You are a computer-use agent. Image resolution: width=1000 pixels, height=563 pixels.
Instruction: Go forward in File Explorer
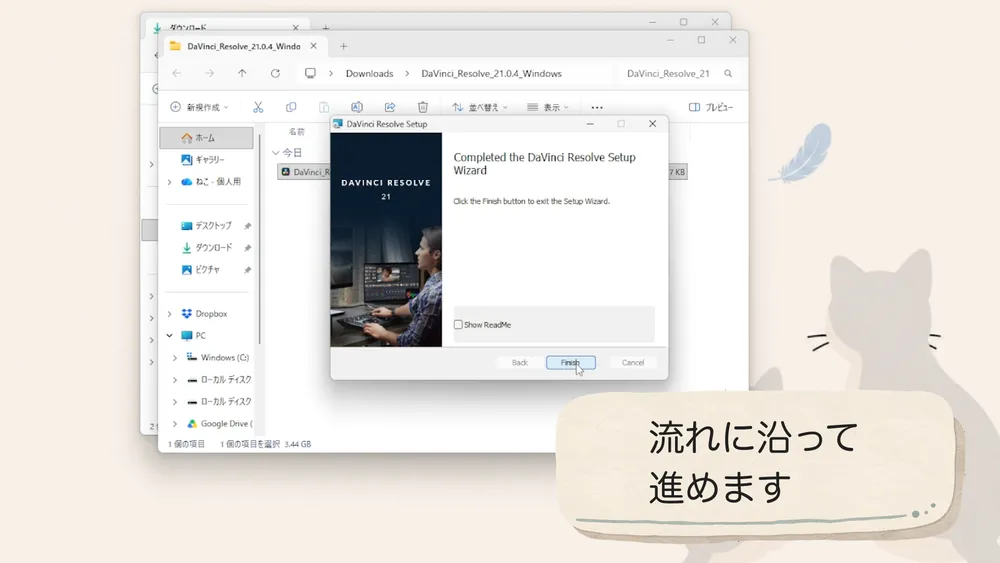pyautogui.click(x=209, y=73)
